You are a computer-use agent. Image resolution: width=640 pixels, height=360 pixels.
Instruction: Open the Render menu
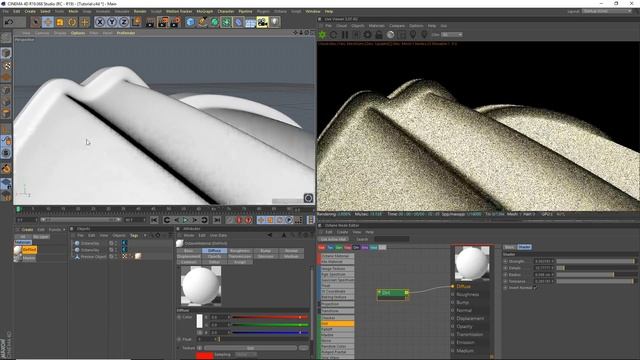point(140,11)
